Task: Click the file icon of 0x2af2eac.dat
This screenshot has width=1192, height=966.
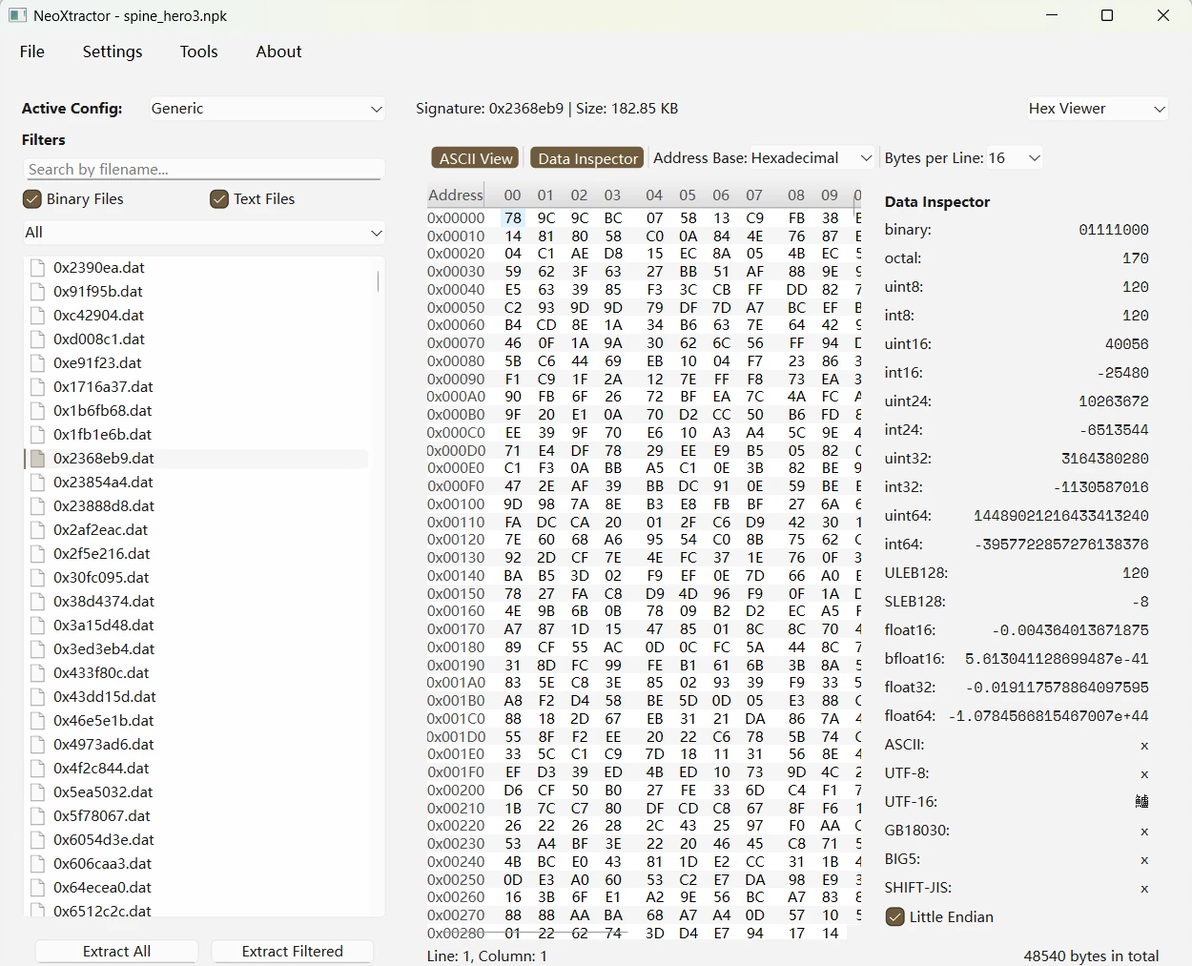Action: tap(37, 530)
